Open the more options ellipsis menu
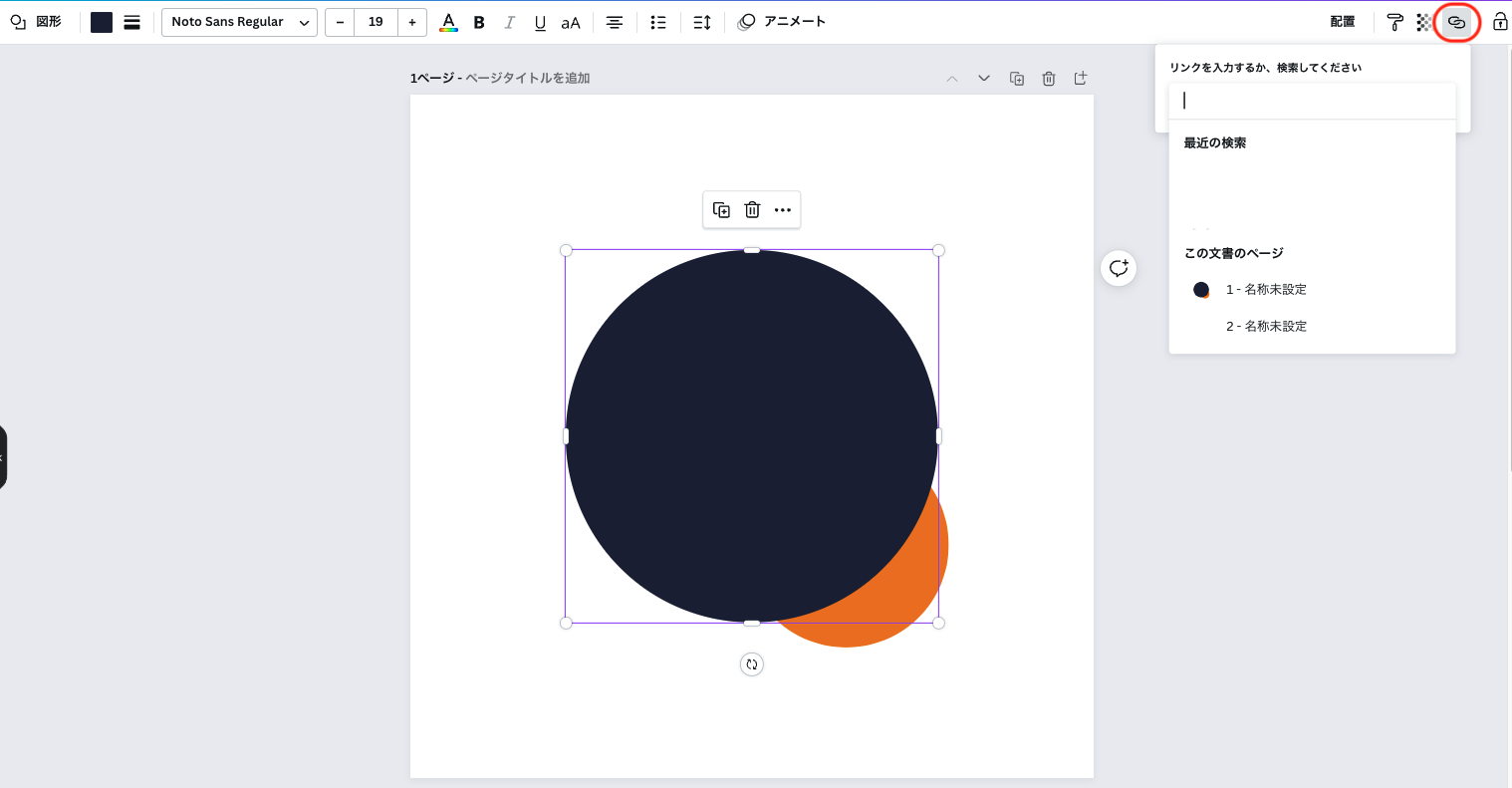Screen dimensions: 1512x788 (783, 209)
